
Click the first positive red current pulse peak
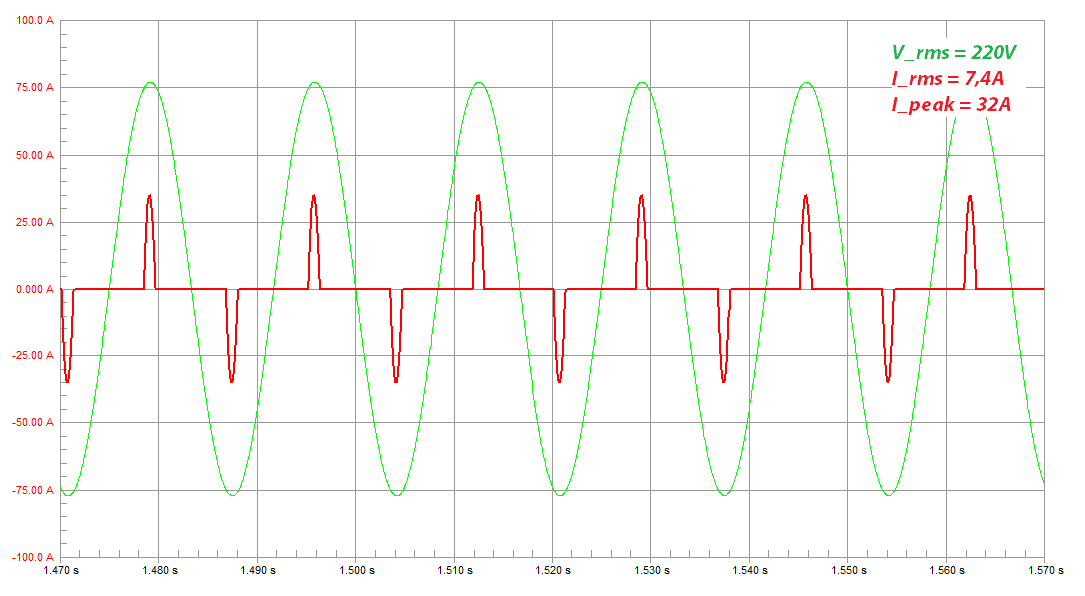point(149,196)
